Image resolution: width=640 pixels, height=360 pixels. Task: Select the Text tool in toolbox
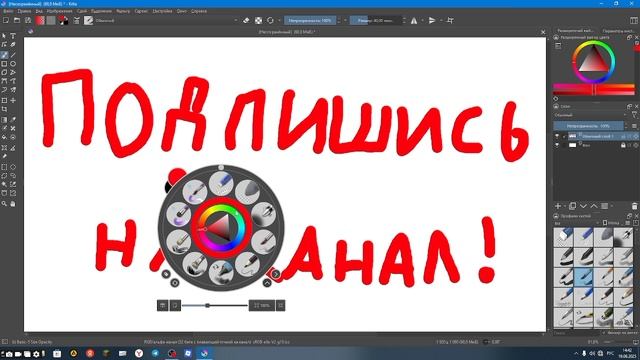click(13, 36)
